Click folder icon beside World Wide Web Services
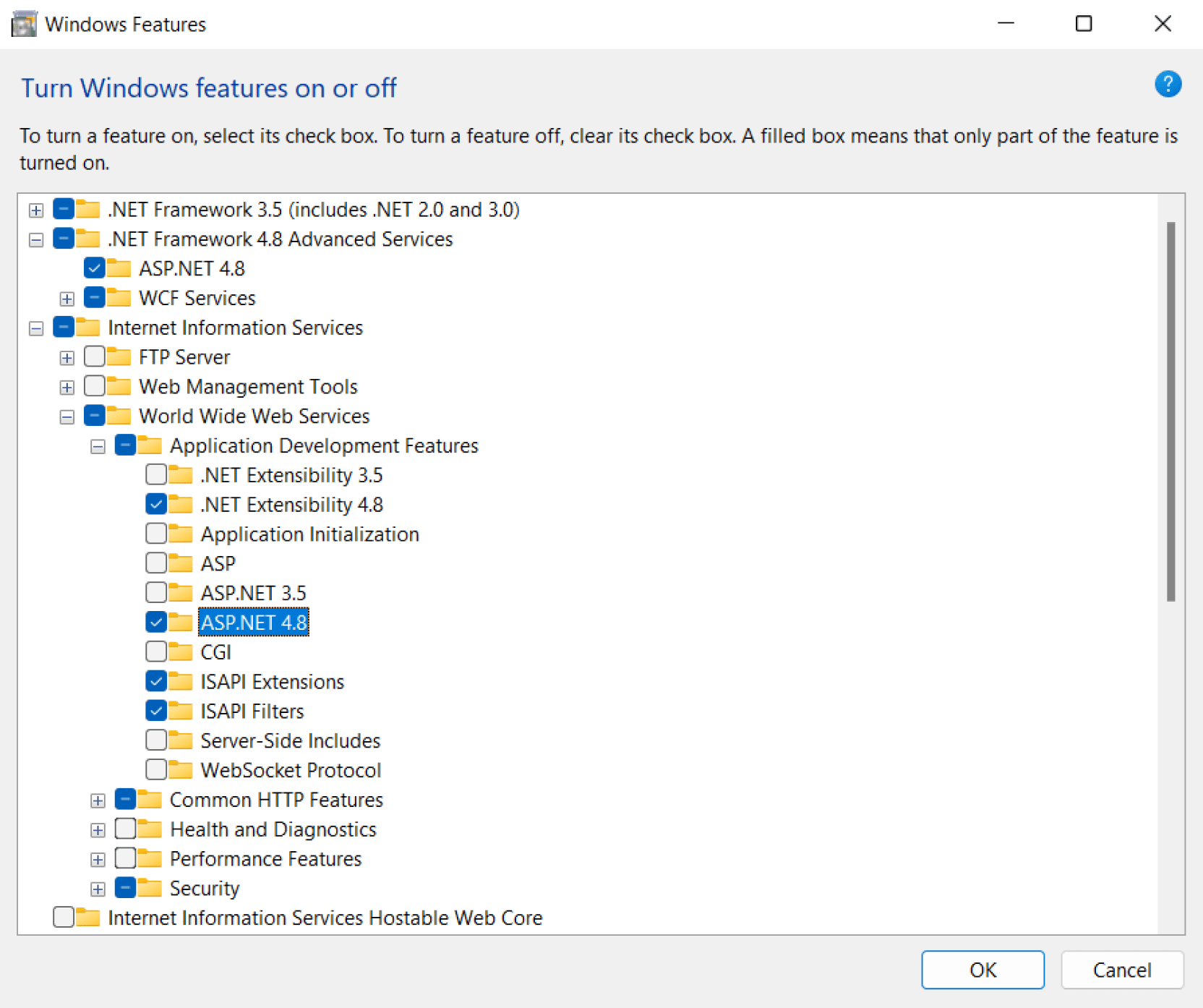Screen dimensions: 1203x1008 [x=119, y=416]
